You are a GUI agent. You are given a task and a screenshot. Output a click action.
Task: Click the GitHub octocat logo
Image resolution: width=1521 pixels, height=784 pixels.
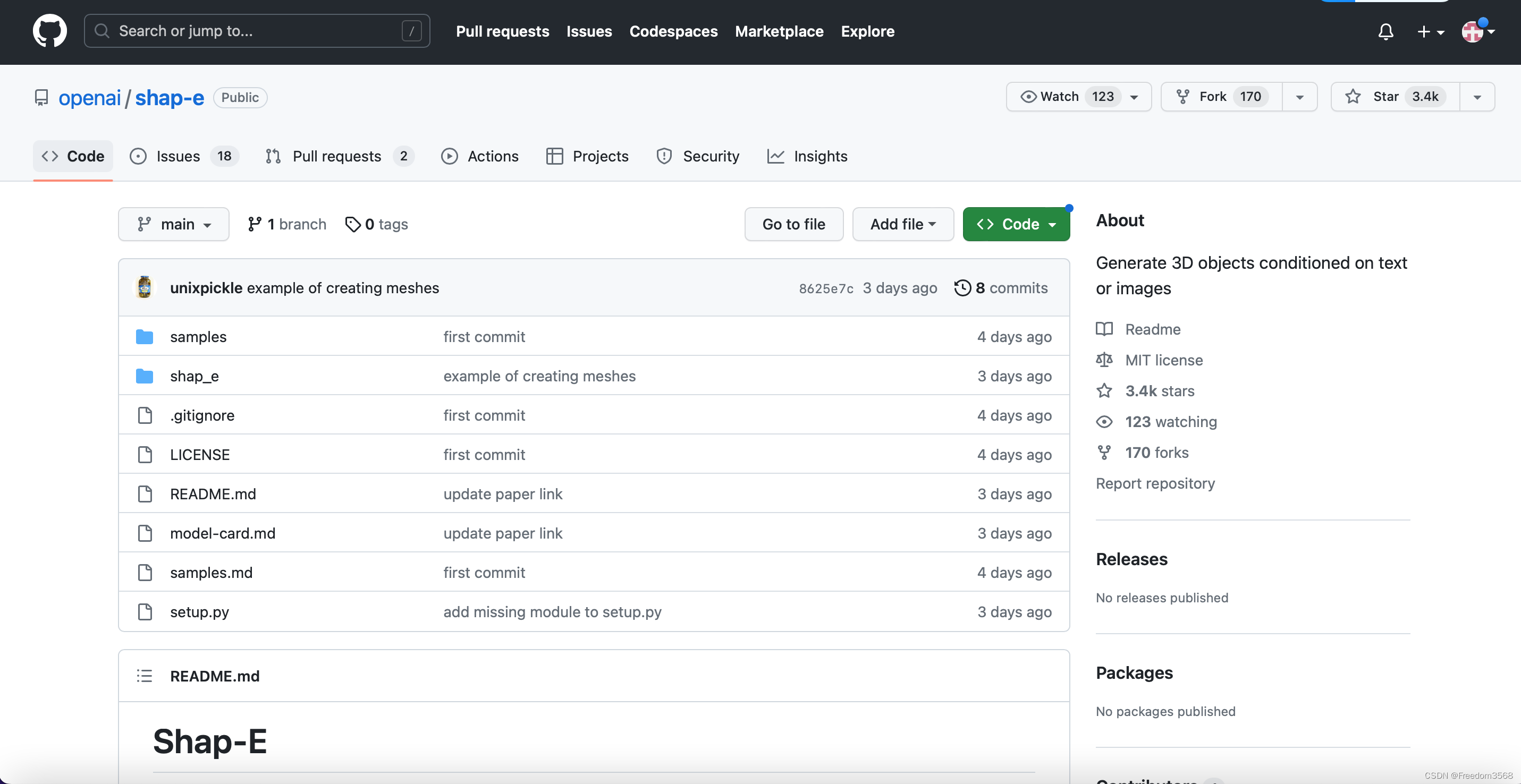coord(49,31)
